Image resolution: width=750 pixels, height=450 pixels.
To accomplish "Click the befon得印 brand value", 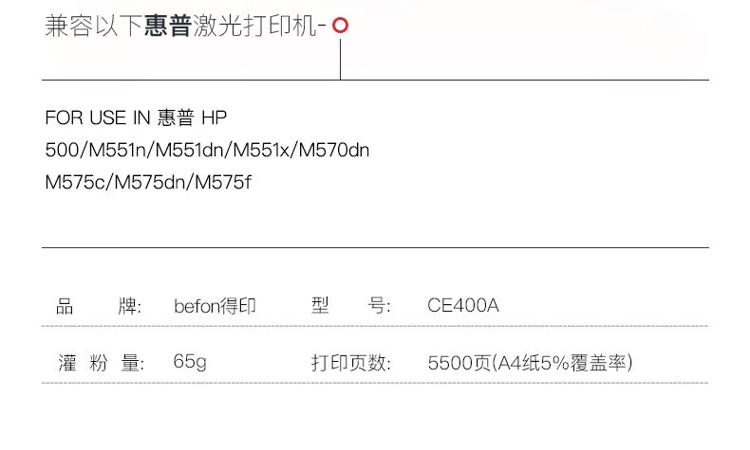I will pyautogui.click(x=215, y=306).
